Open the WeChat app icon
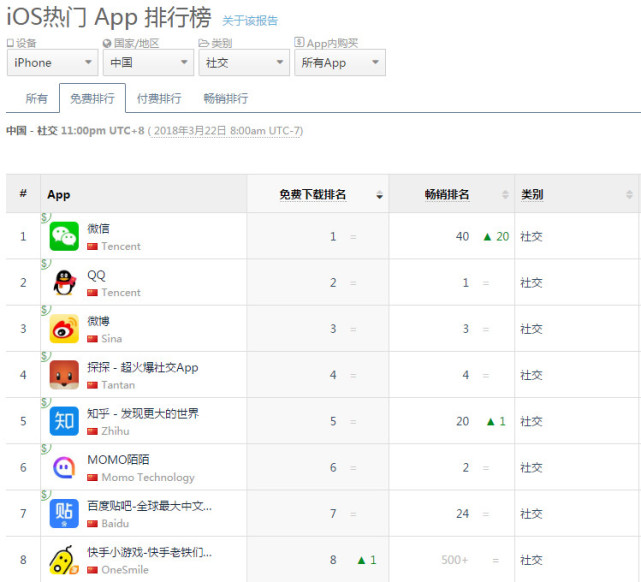This screenshot has height=582, width=641. [64, 236]
